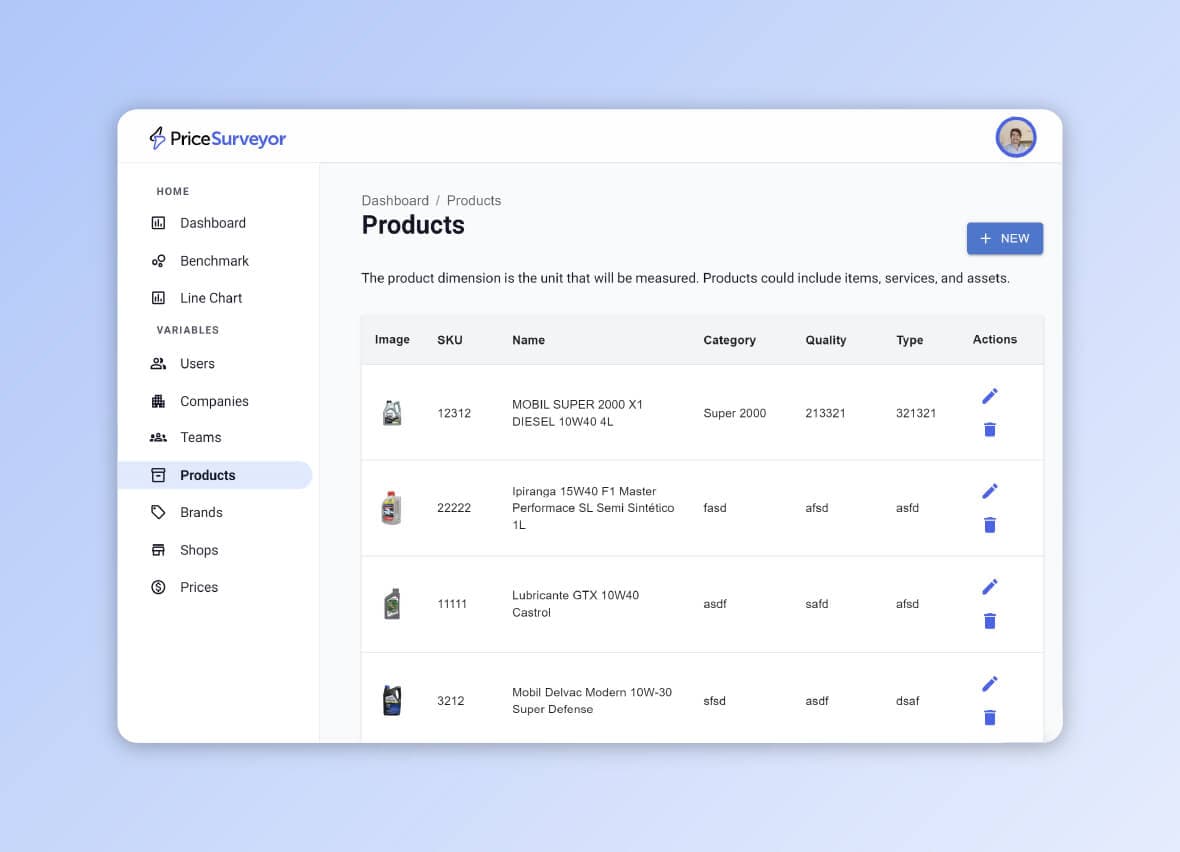Screen dimensions: 1180x852
Task: Click the Type column header
Action: click(909, 340)
